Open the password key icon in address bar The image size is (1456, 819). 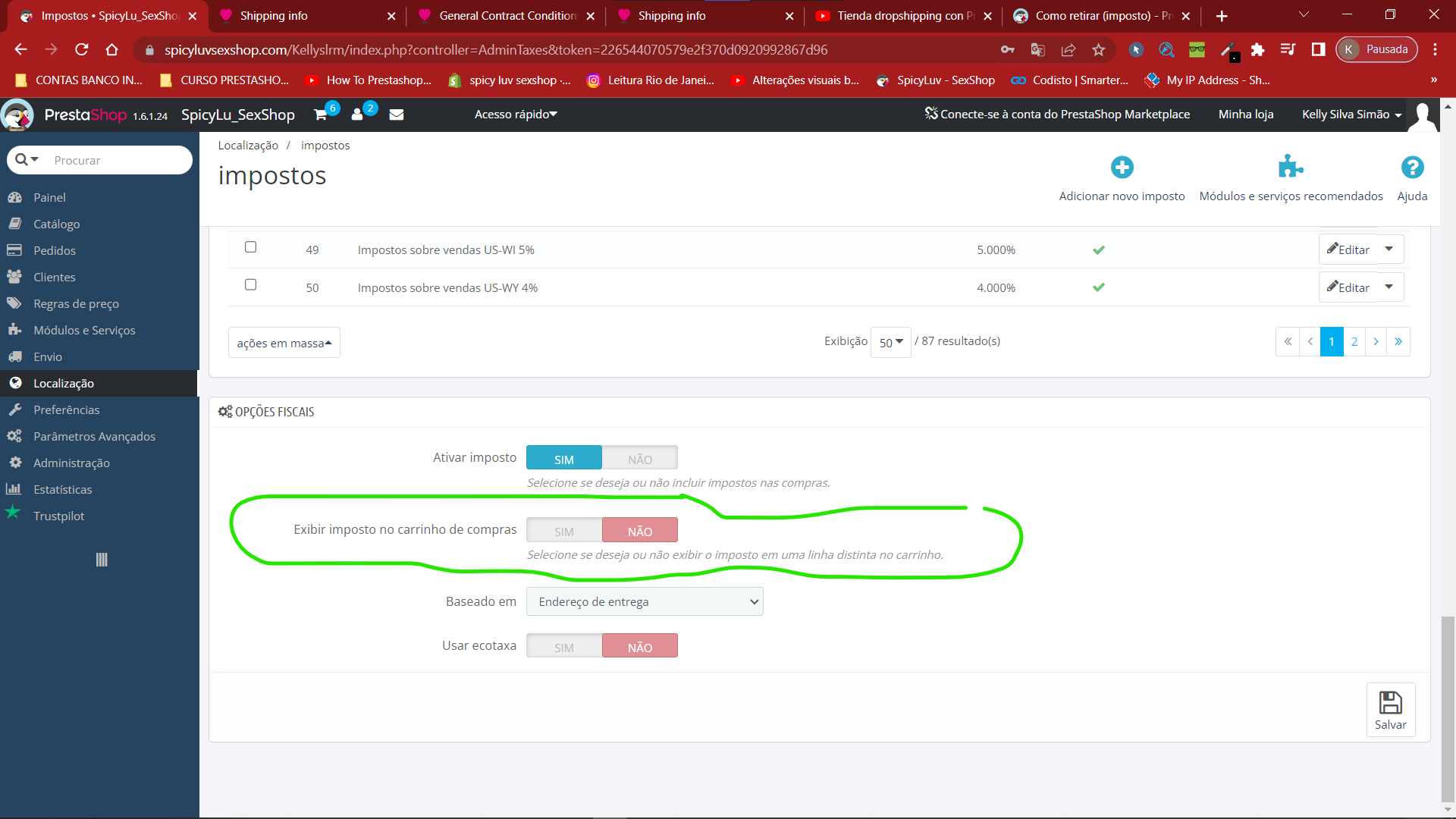tap(1007, 49)
